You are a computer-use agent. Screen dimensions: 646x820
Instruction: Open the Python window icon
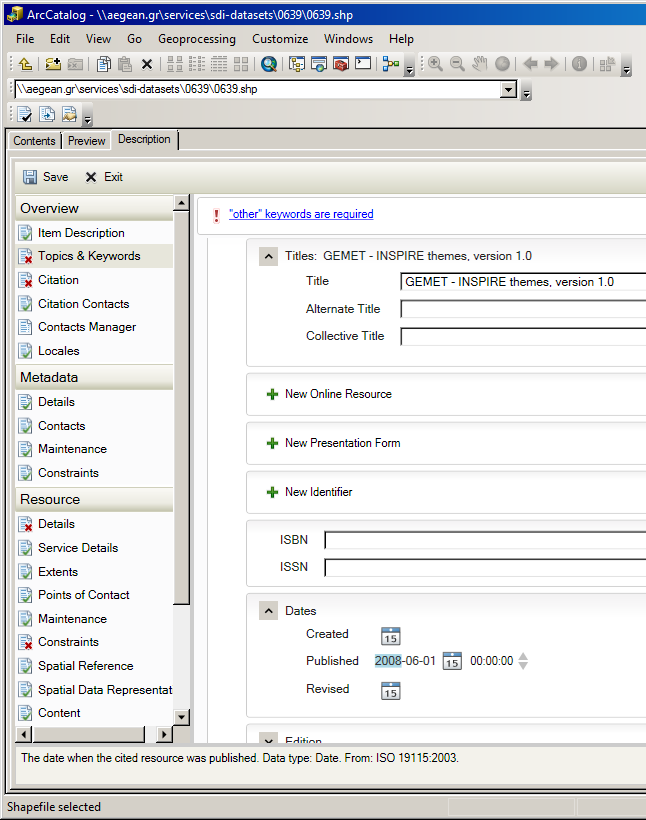(363, 64)
